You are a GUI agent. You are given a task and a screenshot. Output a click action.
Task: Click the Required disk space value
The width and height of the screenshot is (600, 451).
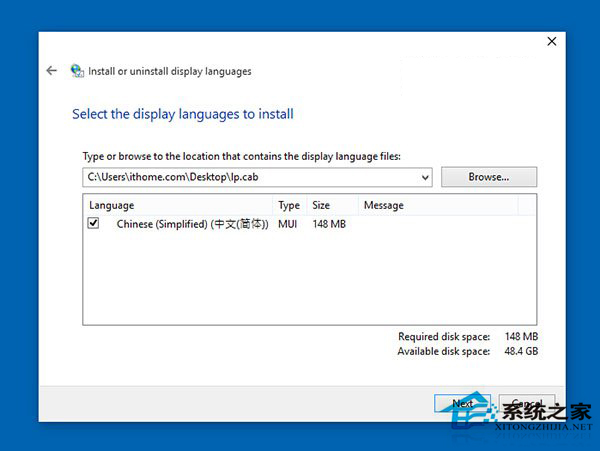click(x=521, y=337)
